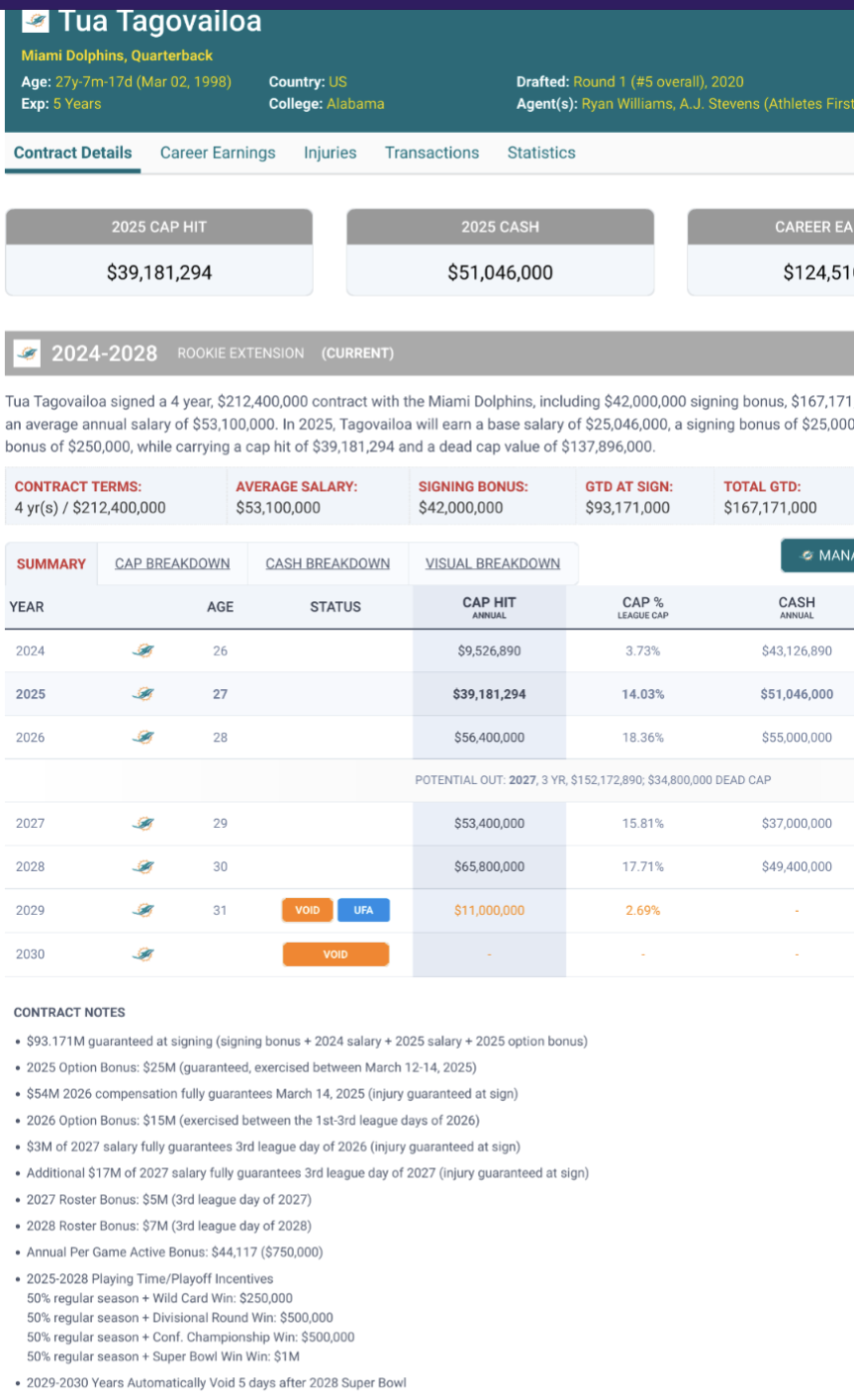Click the Dolphins logo in the 2024 row
Screen dimensions: 854x1400
(x=143, y=650)
